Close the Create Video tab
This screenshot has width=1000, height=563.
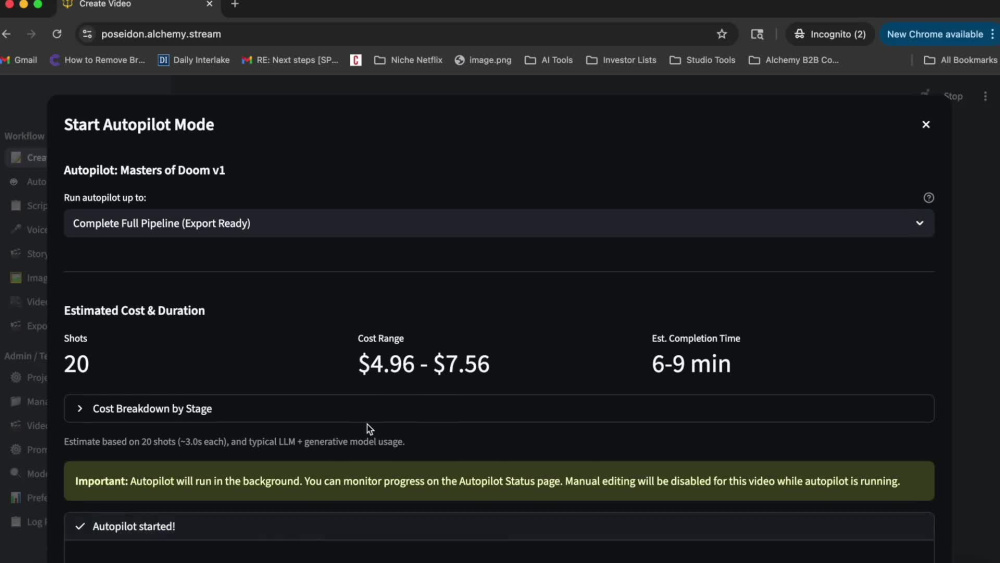tap(209, 4)
